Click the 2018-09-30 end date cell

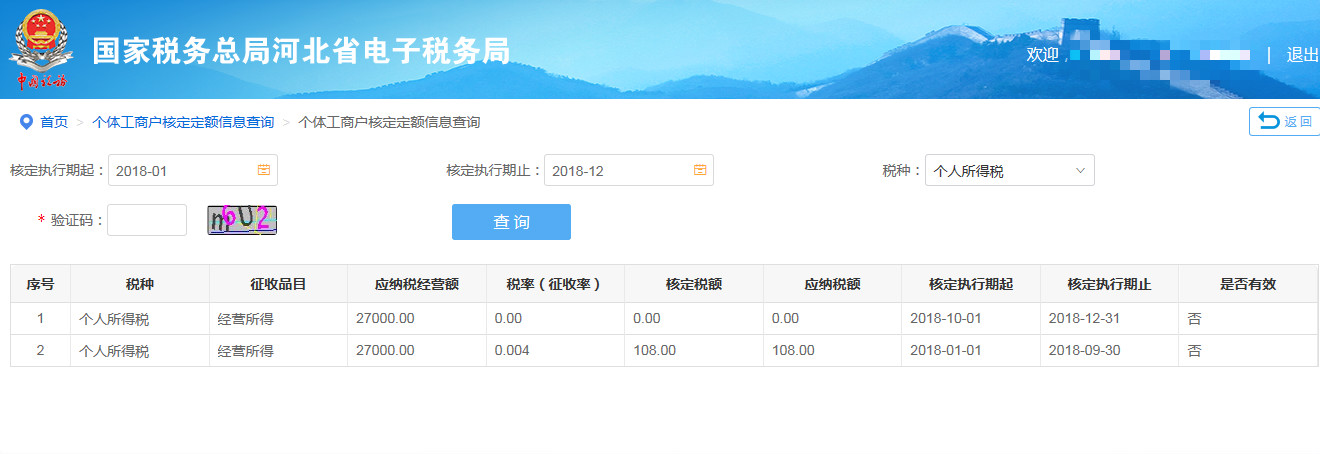[1109, 351]
